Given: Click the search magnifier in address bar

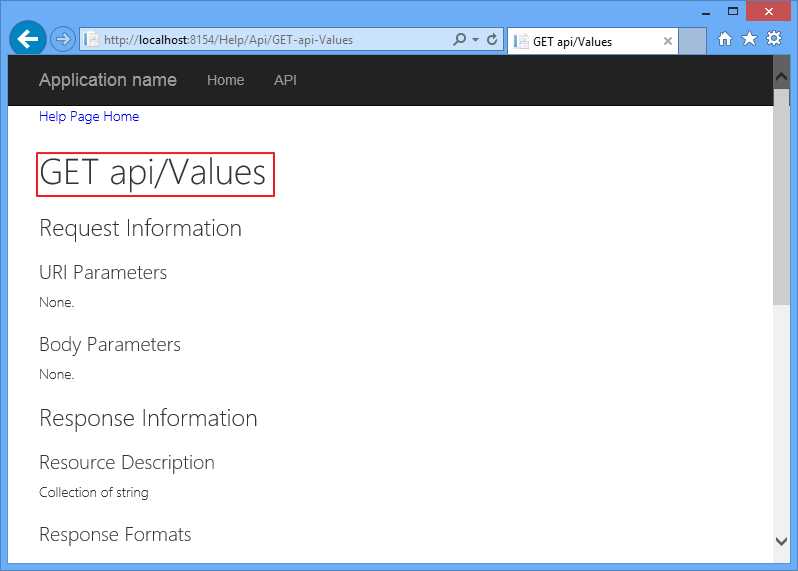Looking at the screenshot, I should pos(459,39).
